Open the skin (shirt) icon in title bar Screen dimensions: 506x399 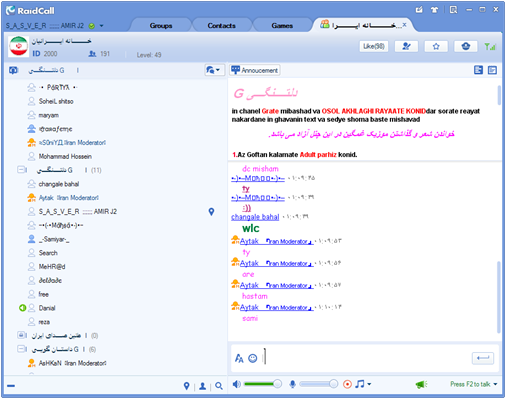pyautogui.click(x=434, y=10)
